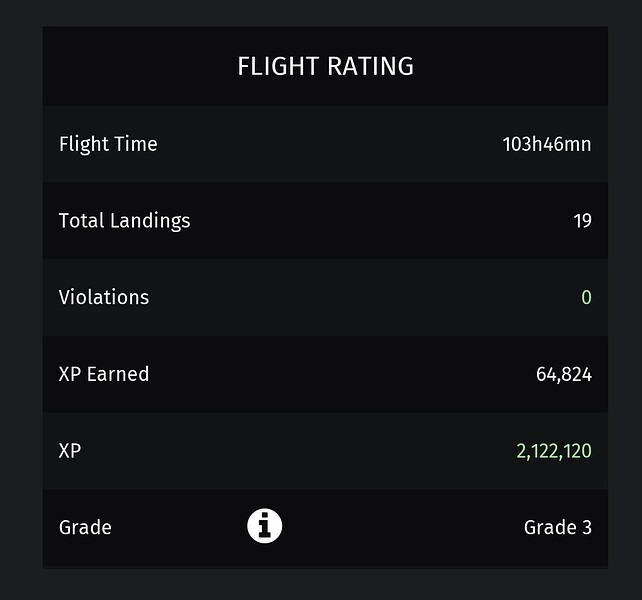642x600 pixels.
Task: Select the Flight Rating header
Action: [326, 66]
